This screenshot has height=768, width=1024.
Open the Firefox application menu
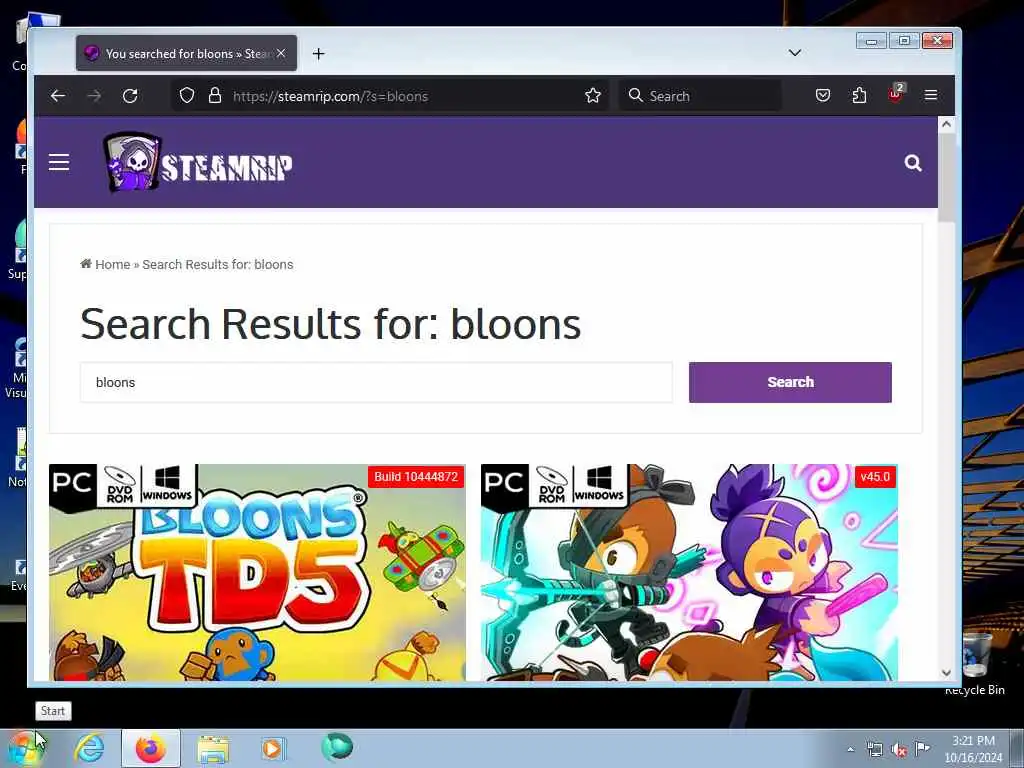coord(931,95)
